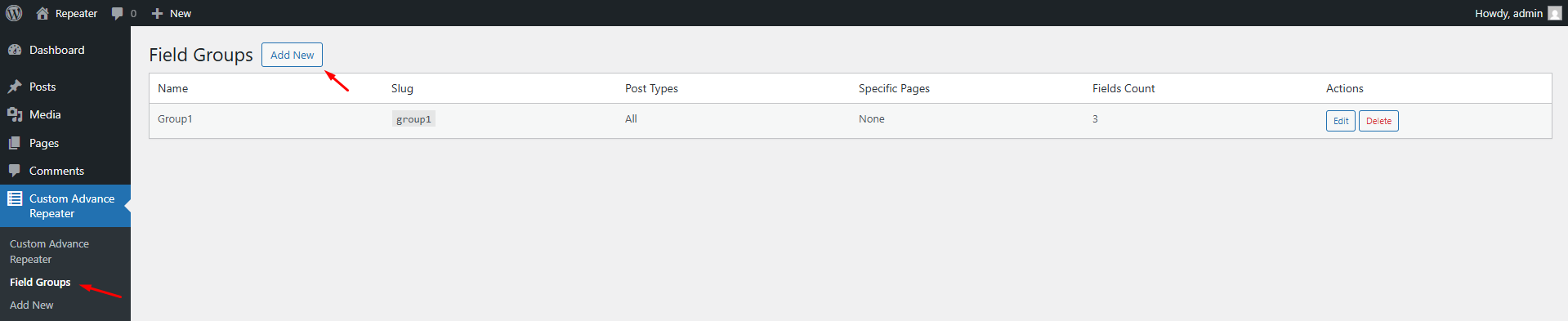1568x321 pixels.
Task: Click the Pages icon in sidebar
Action: pyautogui.click(x=15, y=143)
